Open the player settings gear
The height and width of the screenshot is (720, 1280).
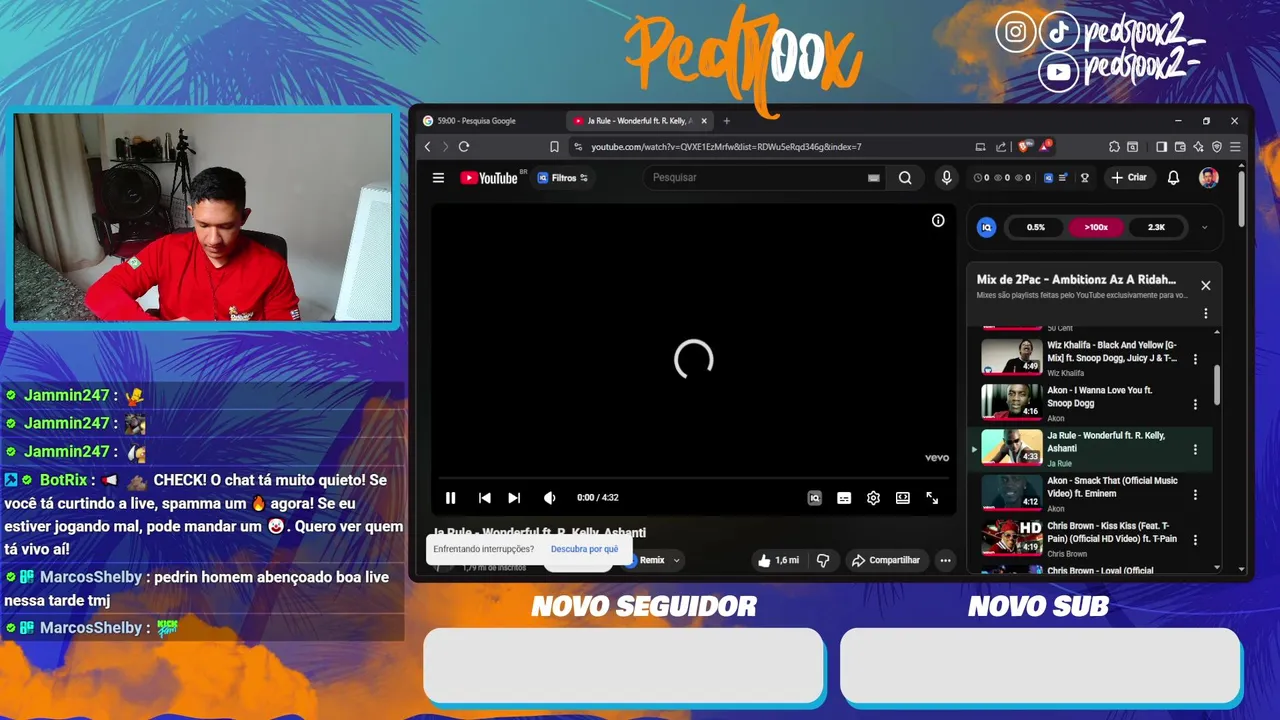click(873, 498)
